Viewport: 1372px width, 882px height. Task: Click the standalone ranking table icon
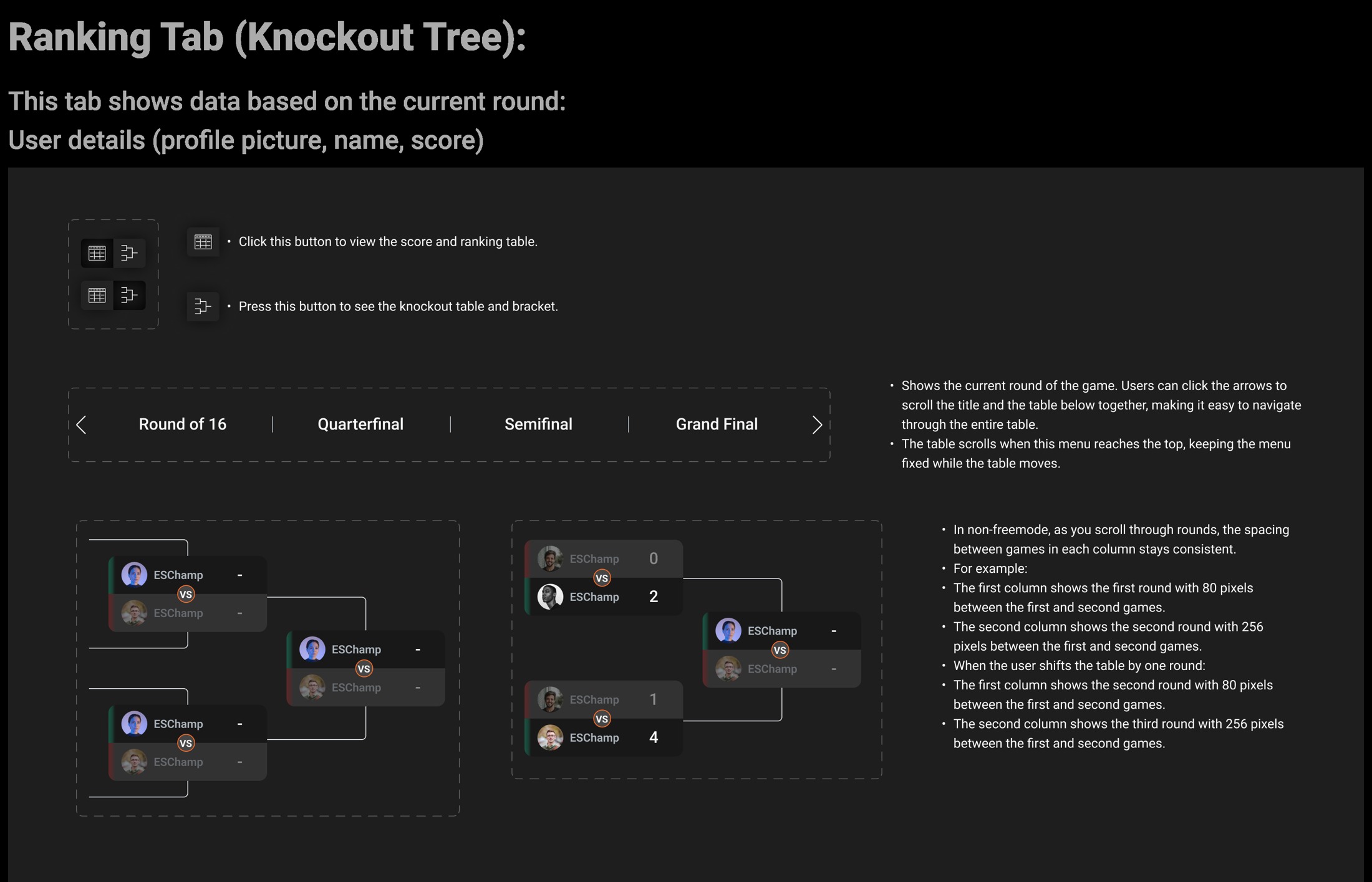(x=203, y=242)
